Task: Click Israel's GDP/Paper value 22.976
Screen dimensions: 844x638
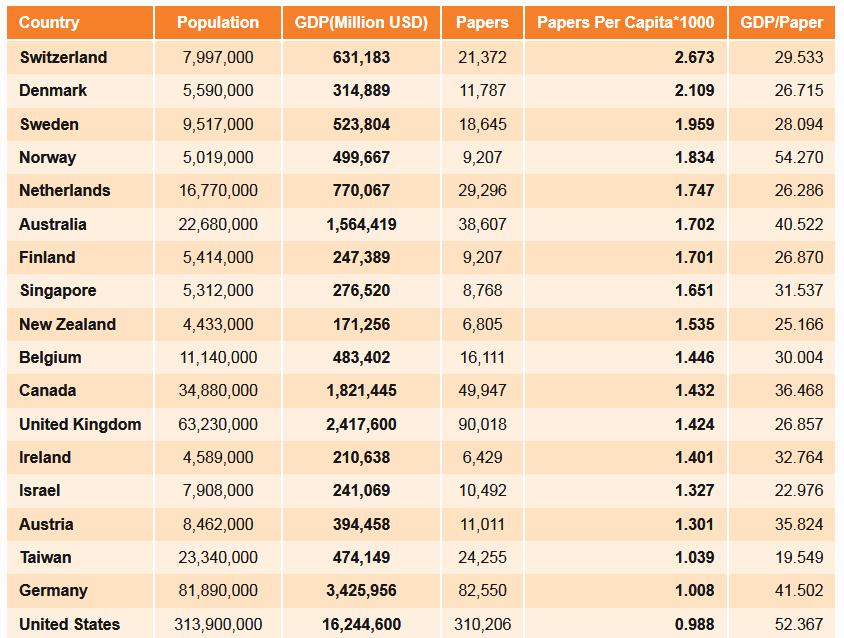Action: click(799, 490)
